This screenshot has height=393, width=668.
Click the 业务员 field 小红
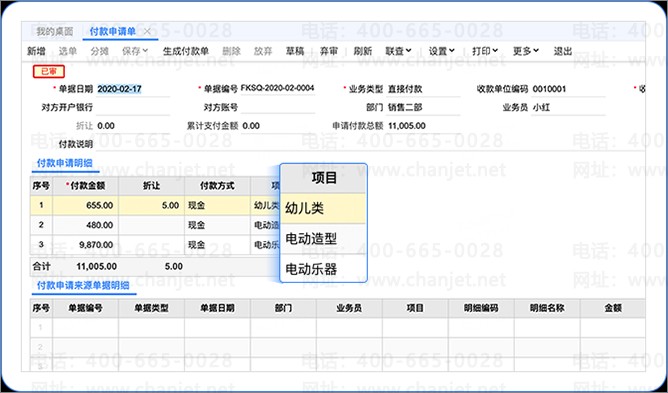tap(568, 107)
